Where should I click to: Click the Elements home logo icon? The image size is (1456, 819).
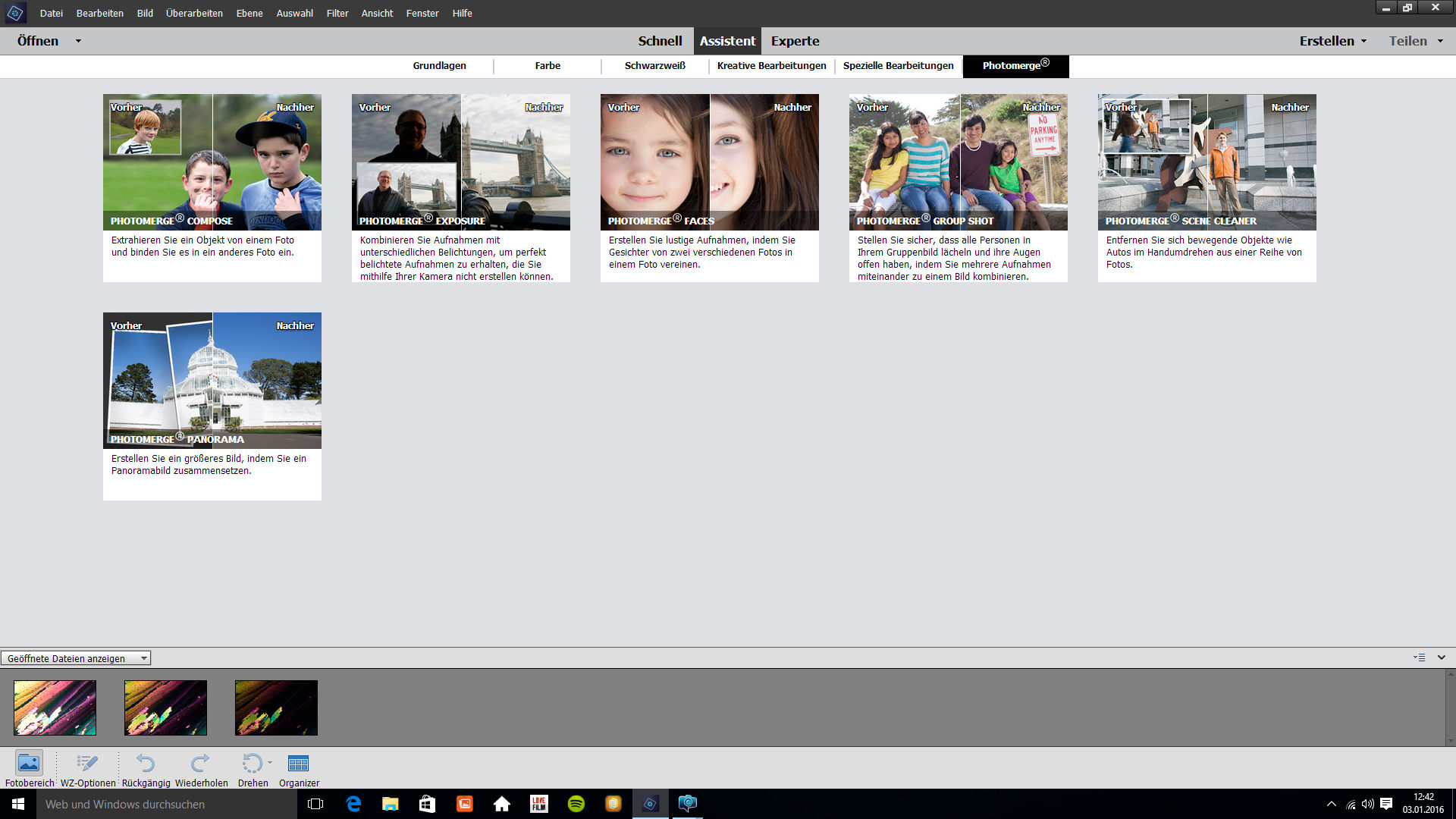(x=15, y=13)
